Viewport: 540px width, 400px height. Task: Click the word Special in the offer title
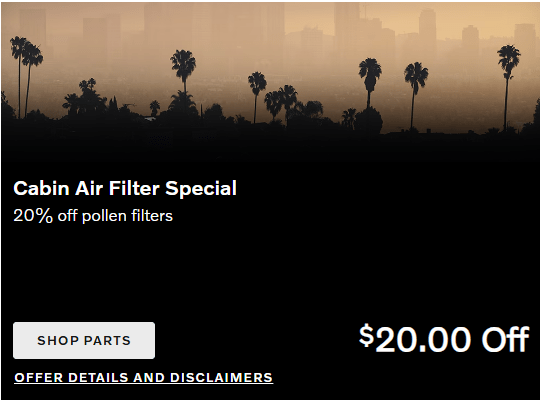tap(201, 188)
